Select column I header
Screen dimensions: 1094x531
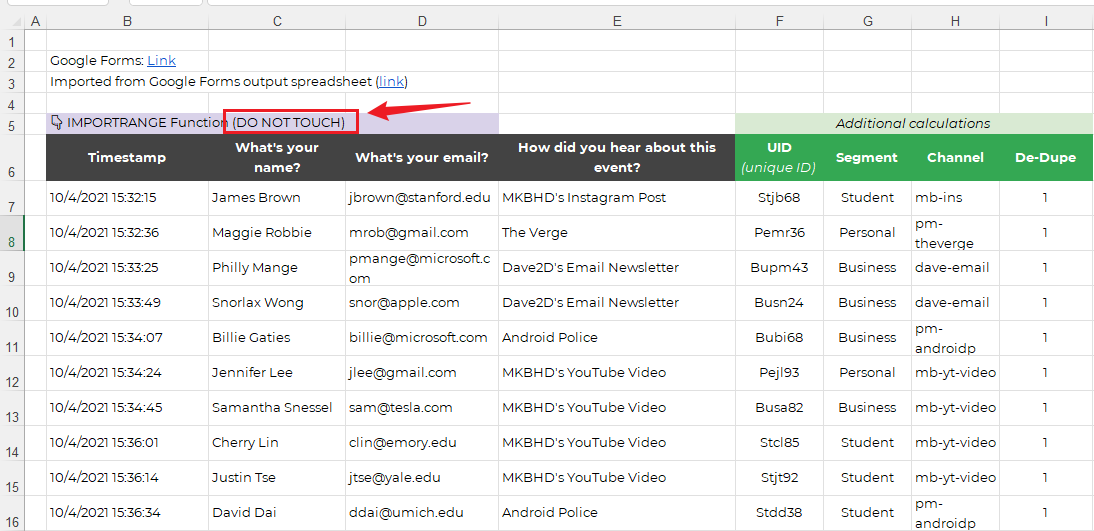tap(1046, 22)
